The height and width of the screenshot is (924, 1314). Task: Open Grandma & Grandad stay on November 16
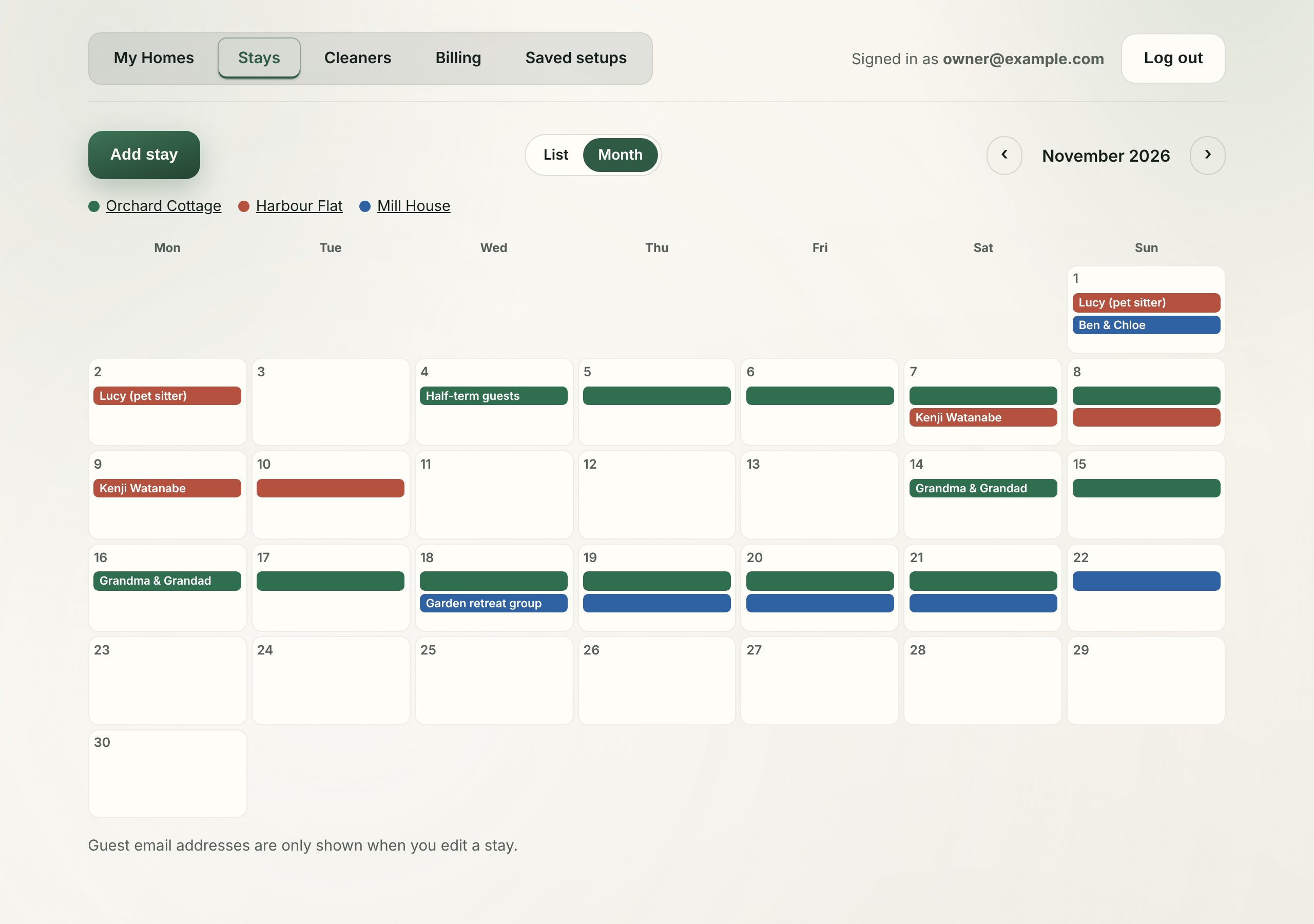pos(167,581)
